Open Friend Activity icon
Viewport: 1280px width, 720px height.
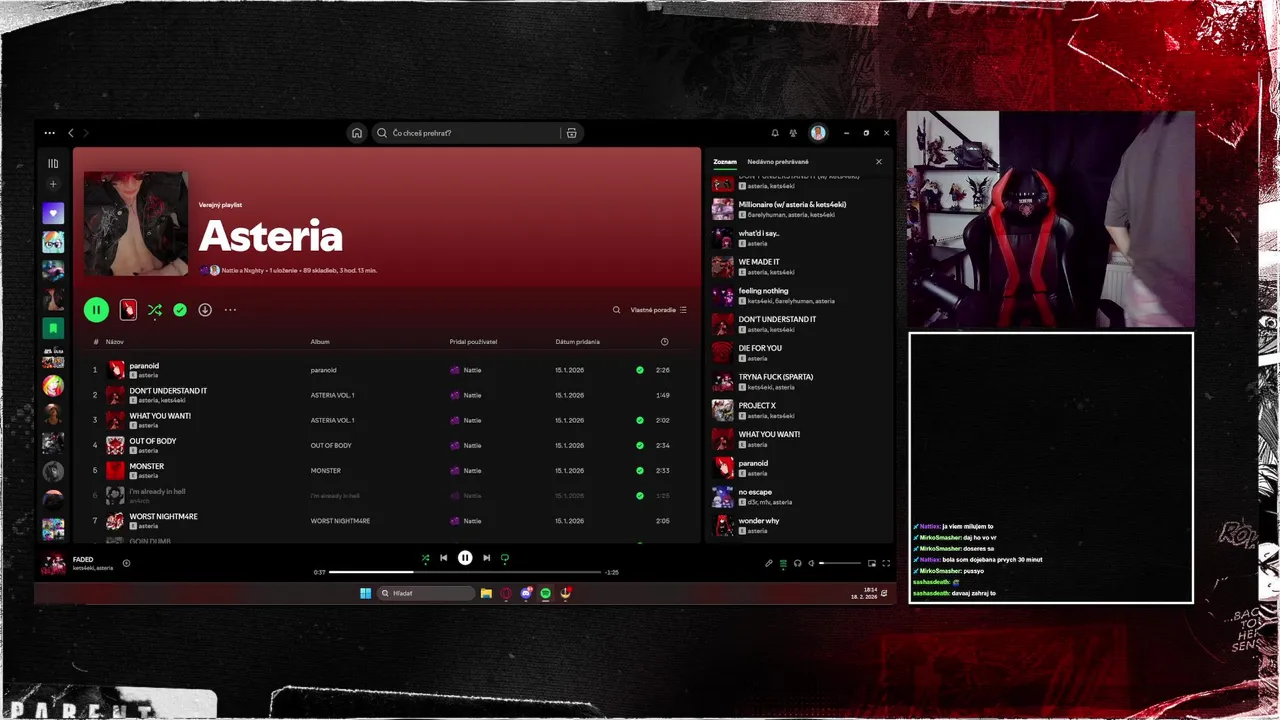click(x=793, y=133)
